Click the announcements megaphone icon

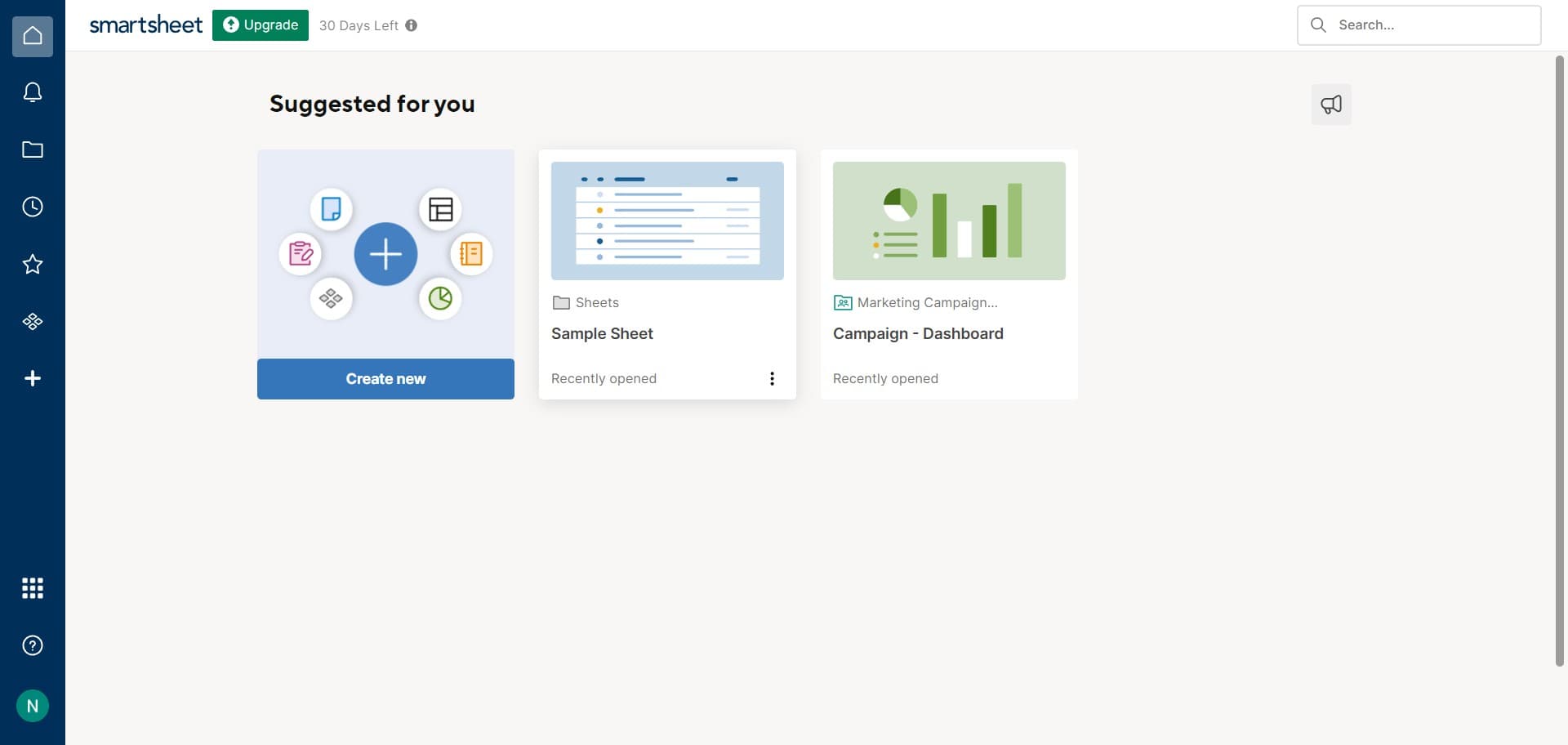1331,105
